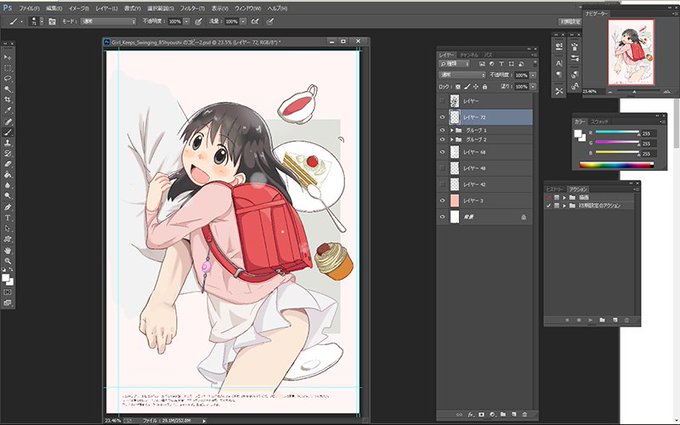Viewport: 680px width, 425px height.
Task: Click the color spectrum bar in Color panel
Action: [x=617, y=165]
